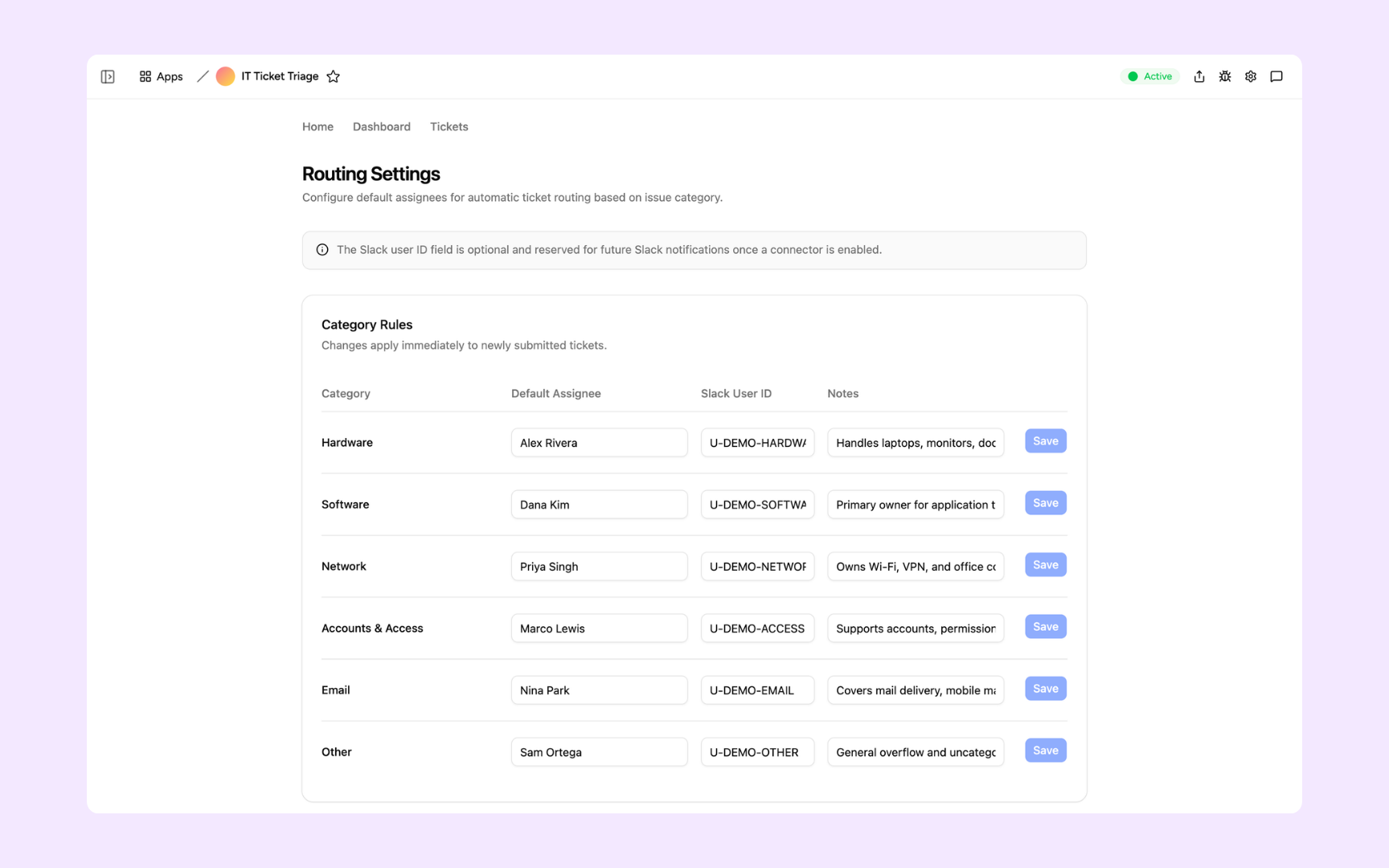Save the Email routing rule

[x=1046, y=689]
